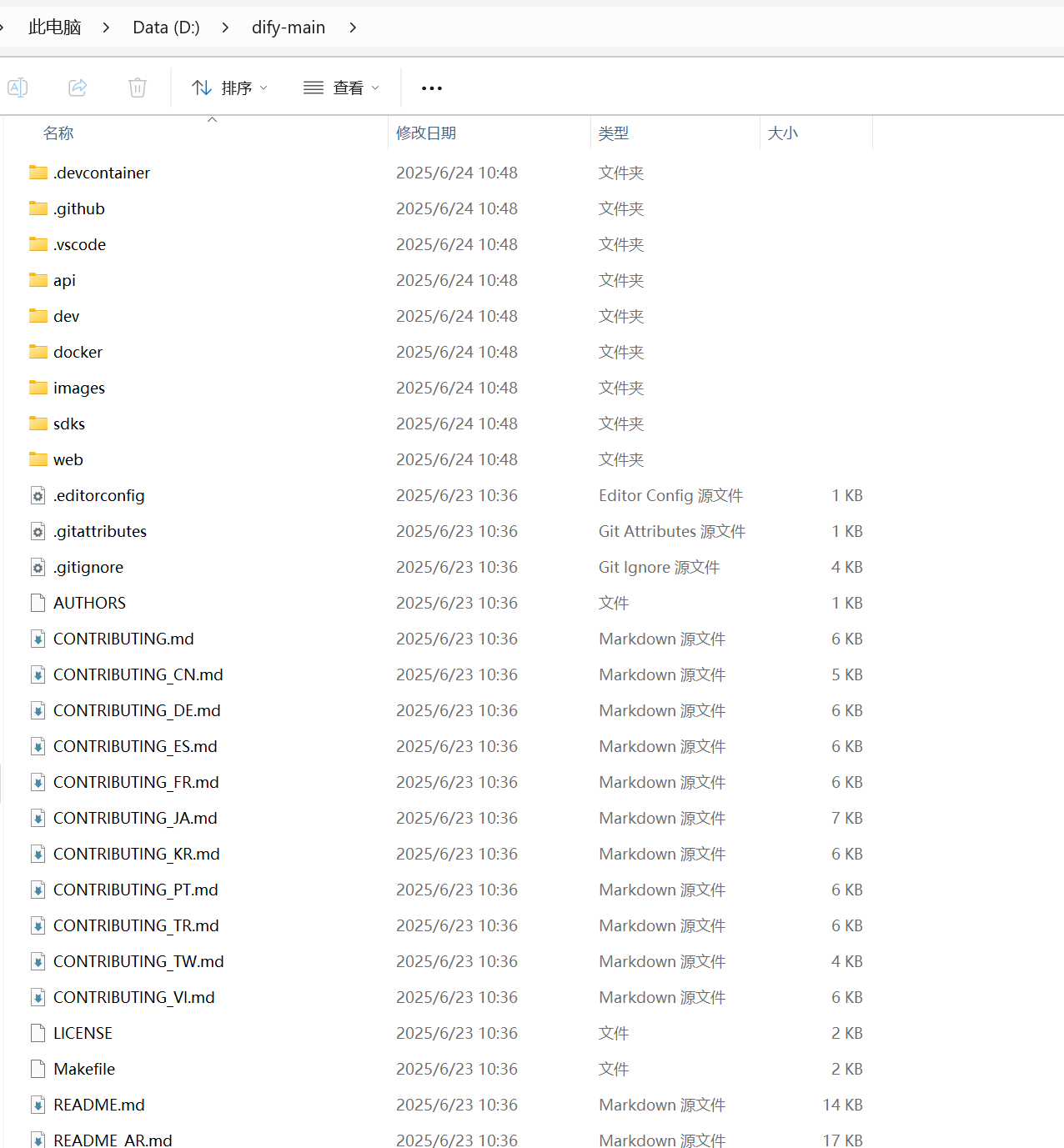
Task: Click the 此电脑 breadcrumb
Action: [x=55, y=28]
